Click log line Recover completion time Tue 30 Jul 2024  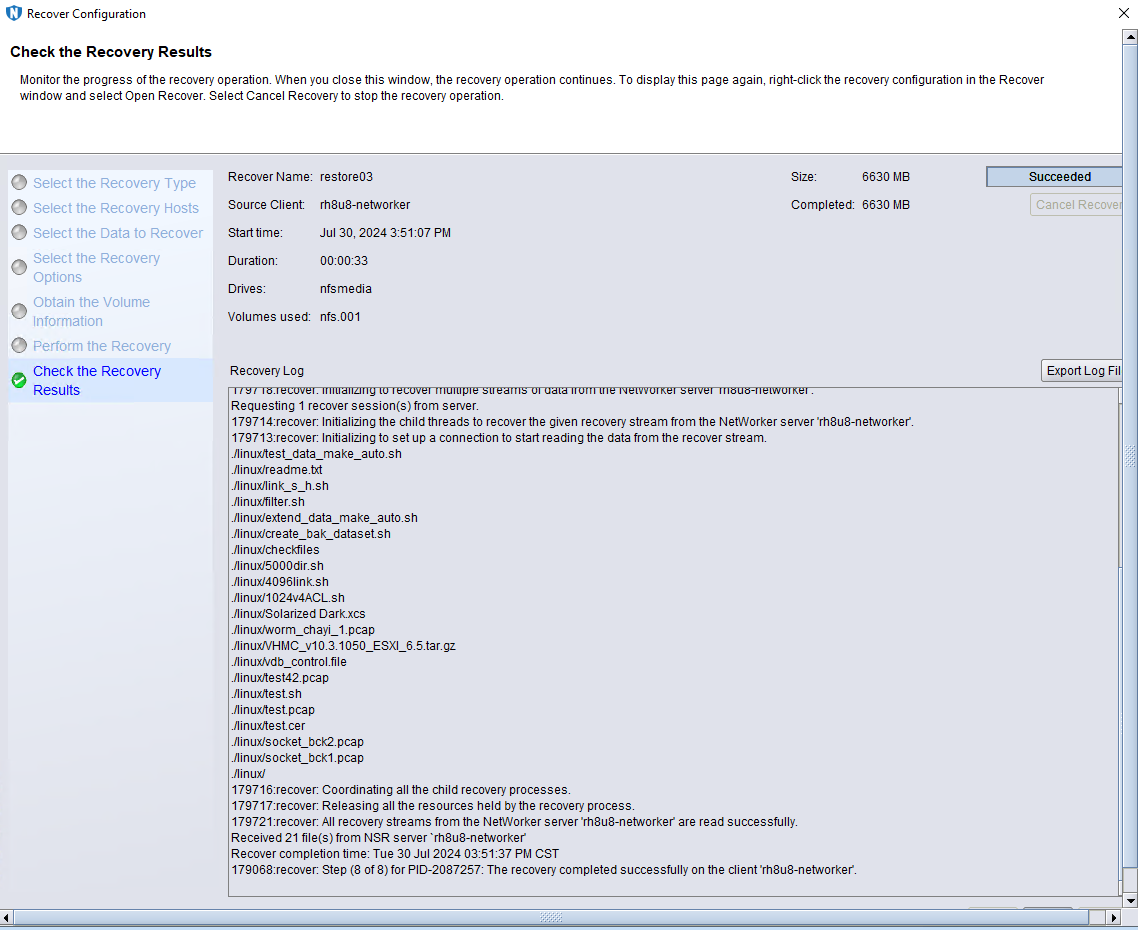coord(395,853)
